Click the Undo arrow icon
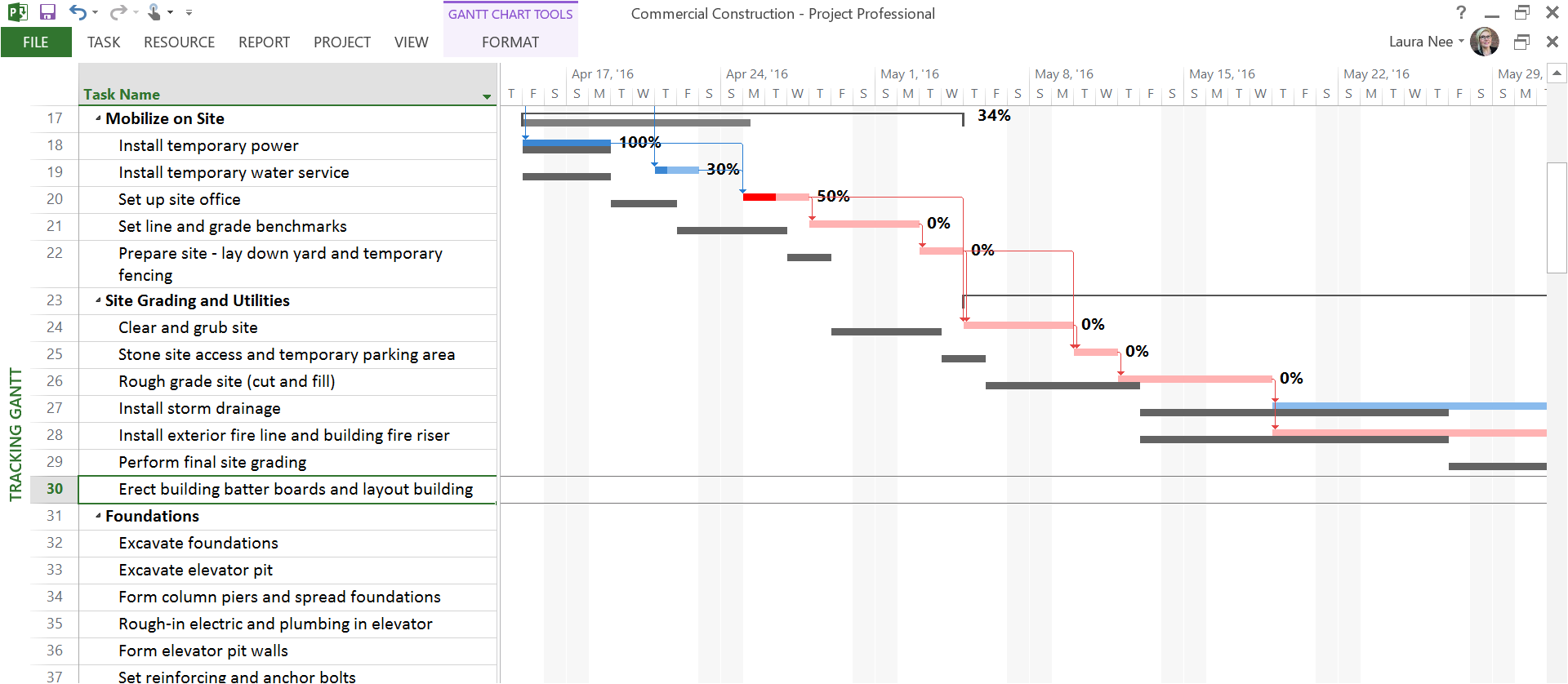 pos(78,12)
